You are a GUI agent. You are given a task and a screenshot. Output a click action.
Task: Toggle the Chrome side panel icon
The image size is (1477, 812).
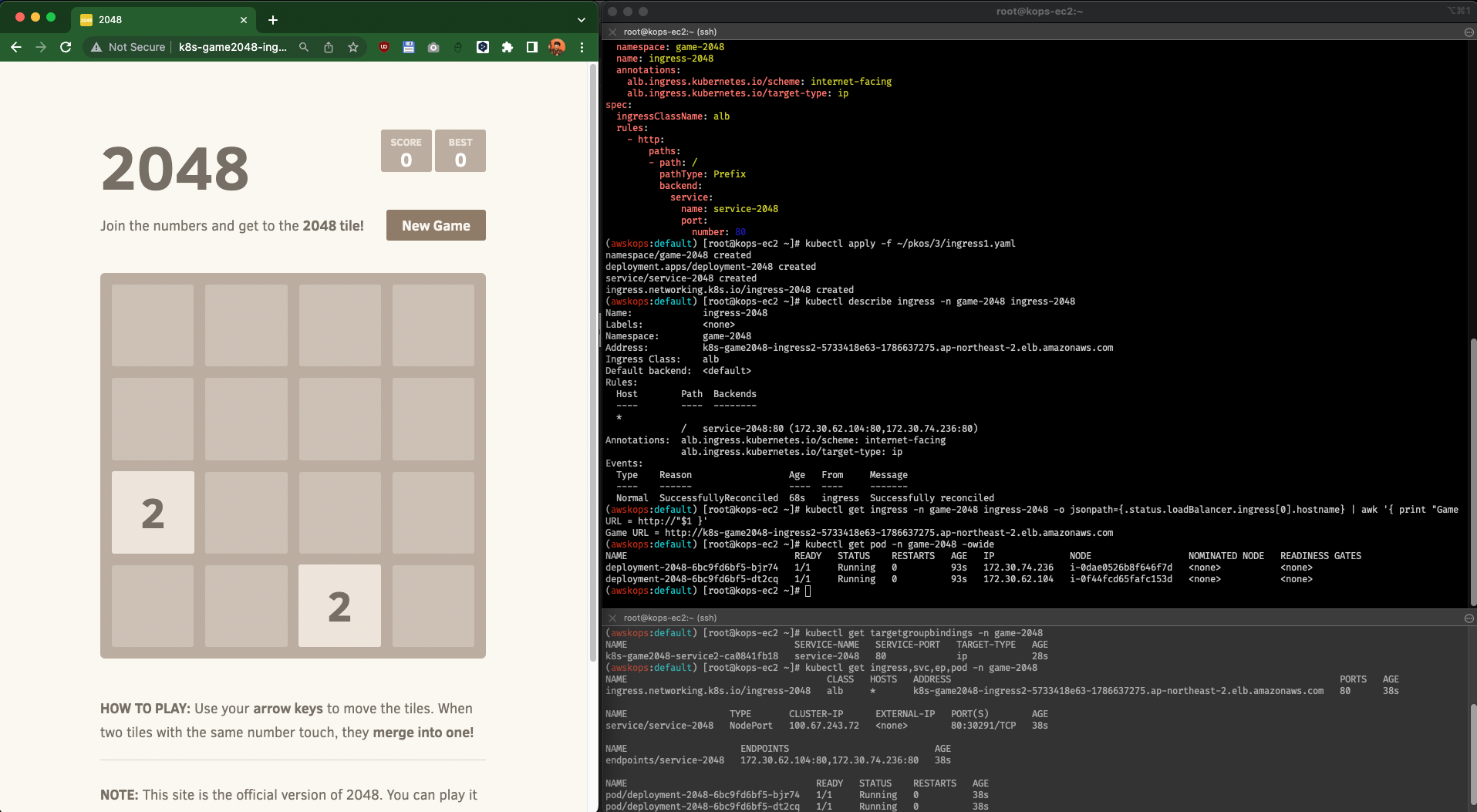tap(532, 47)
